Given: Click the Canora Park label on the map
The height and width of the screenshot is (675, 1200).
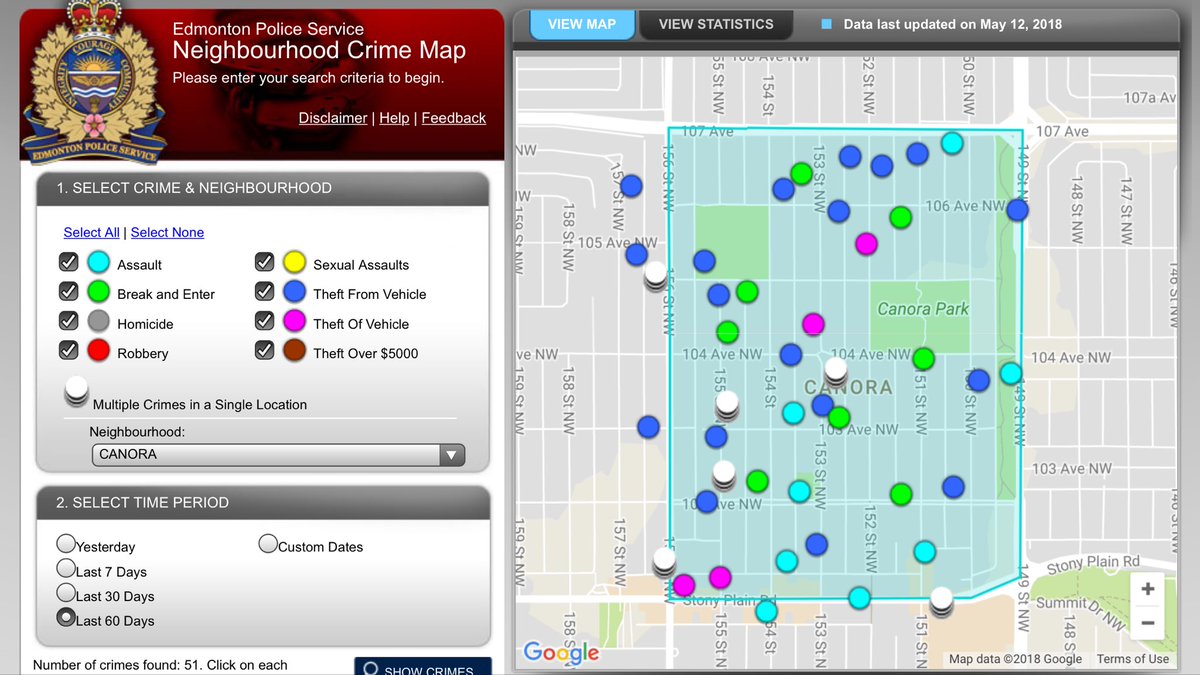Looking at the screenshot, I should point(923,309).
